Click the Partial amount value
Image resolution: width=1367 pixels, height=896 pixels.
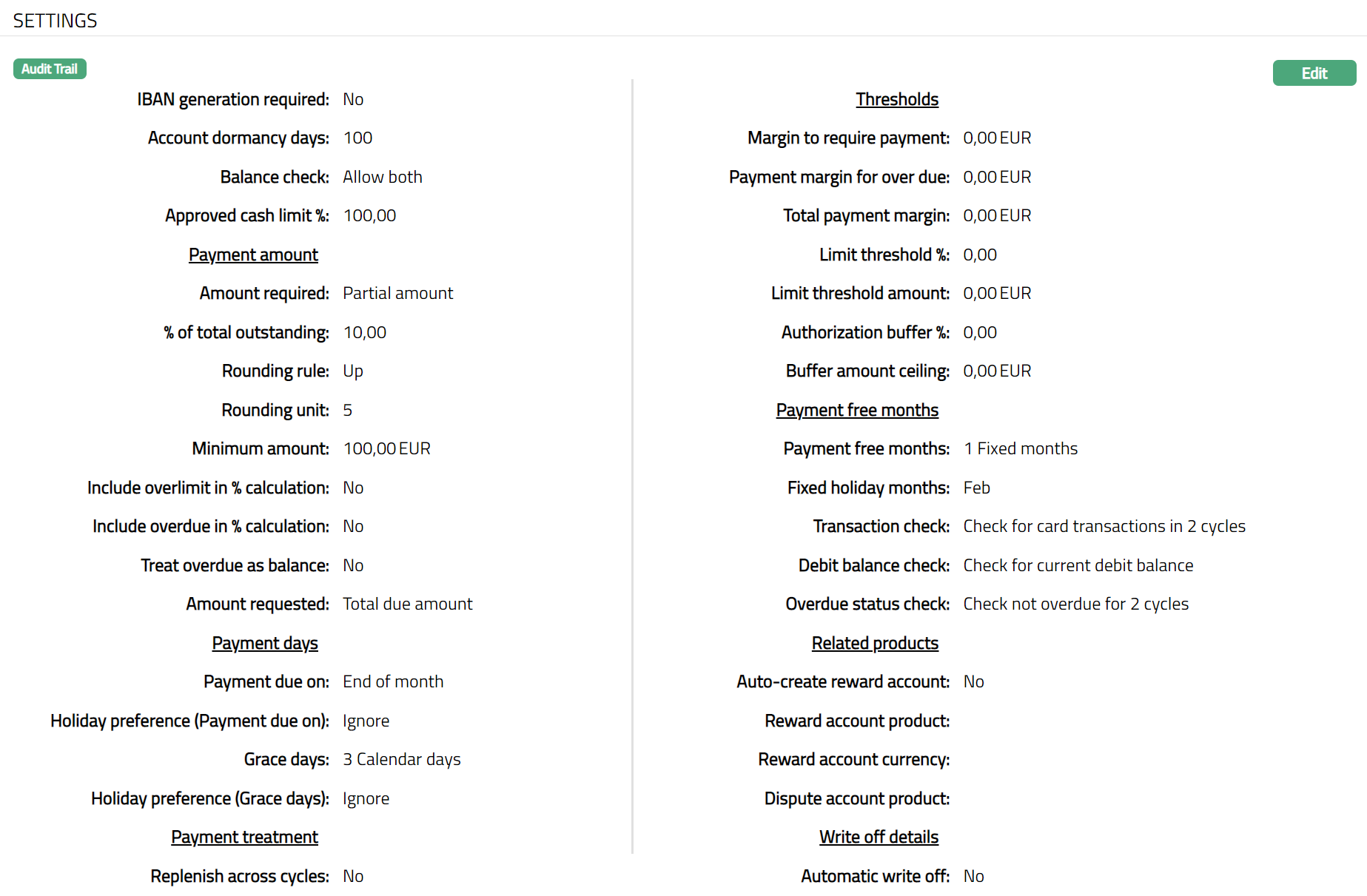tap(397, 294)
